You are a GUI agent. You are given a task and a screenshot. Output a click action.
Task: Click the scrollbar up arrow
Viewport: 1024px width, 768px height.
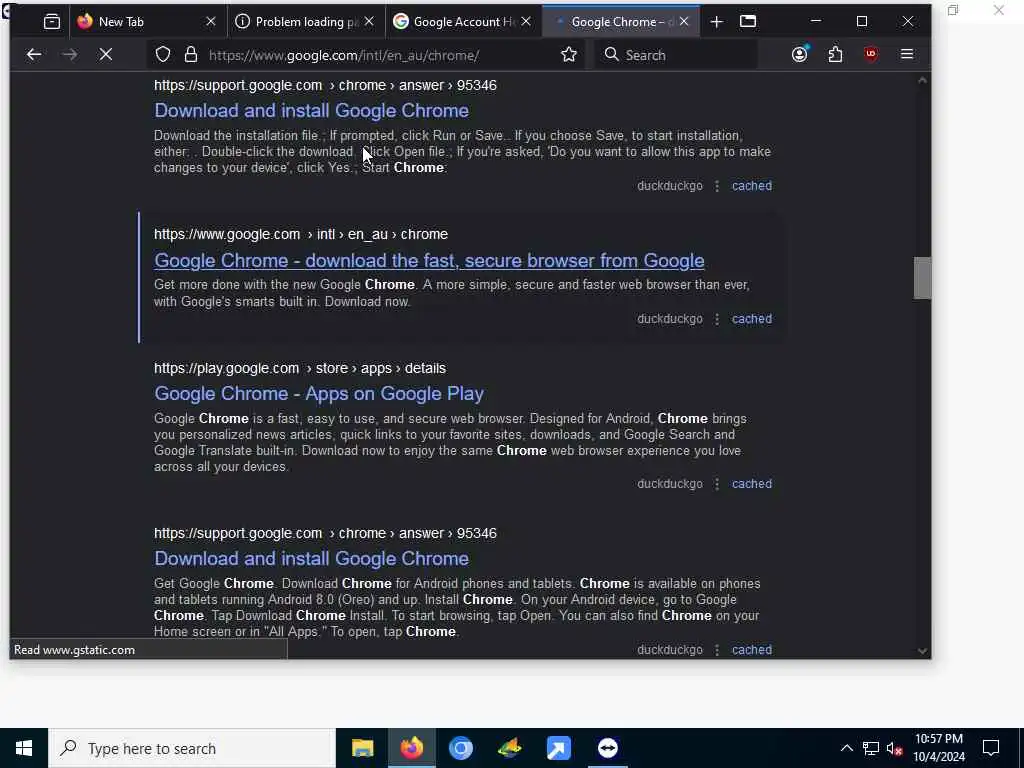[922, 80]
